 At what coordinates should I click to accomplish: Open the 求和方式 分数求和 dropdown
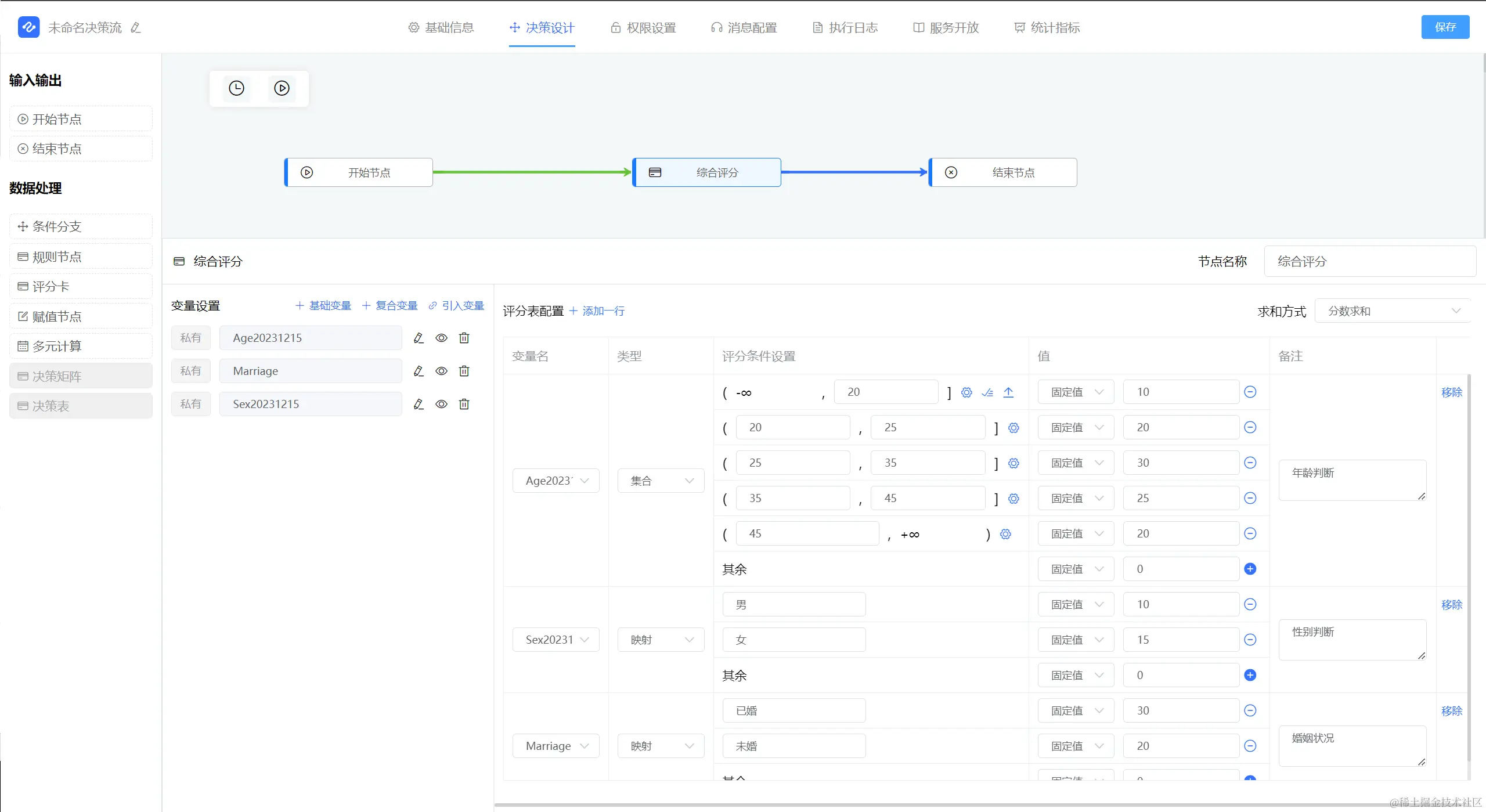coord(1392,311)
